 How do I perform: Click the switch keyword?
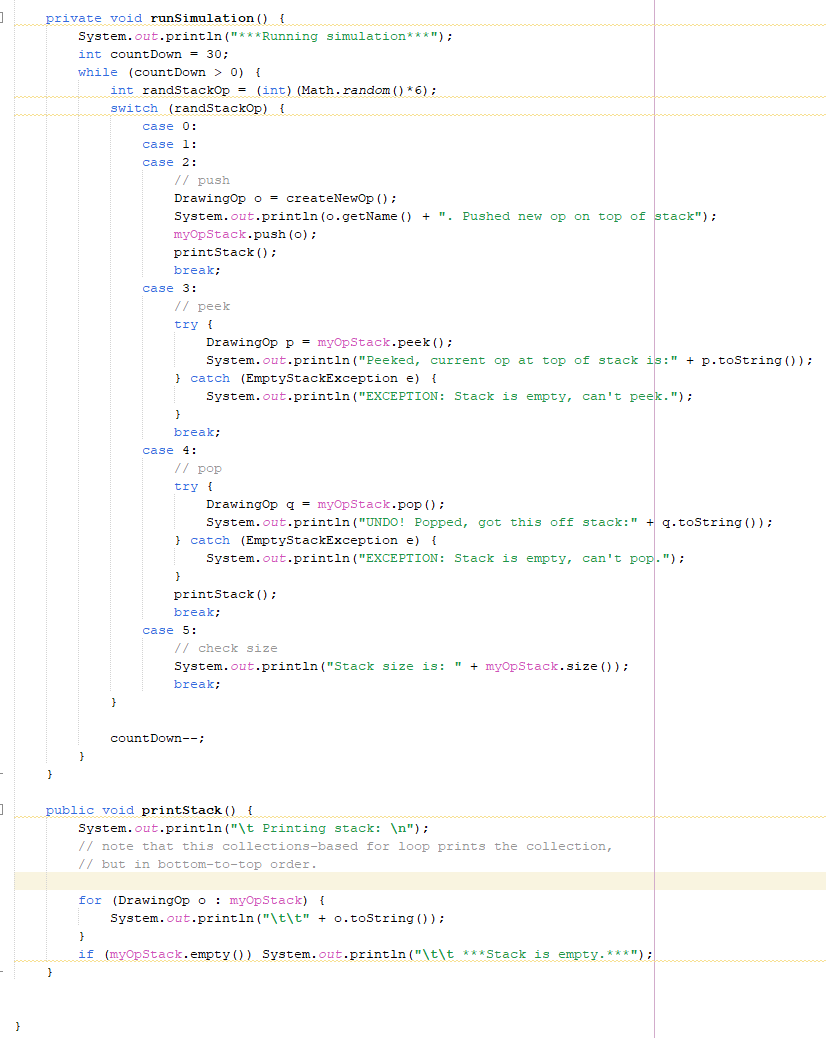134,108
